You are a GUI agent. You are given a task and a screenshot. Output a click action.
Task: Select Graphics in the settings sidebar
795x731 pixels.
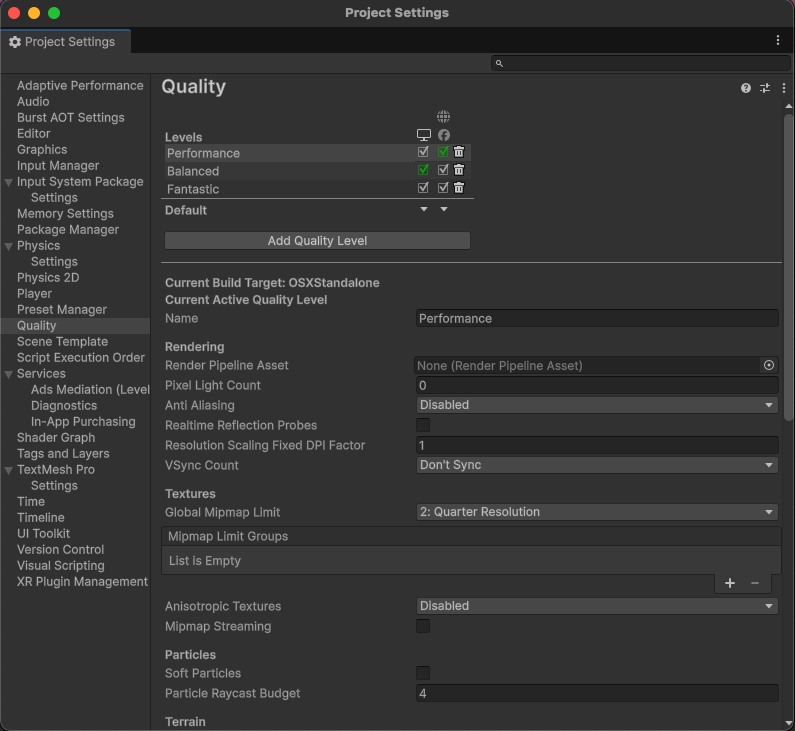tap(42, 150)
